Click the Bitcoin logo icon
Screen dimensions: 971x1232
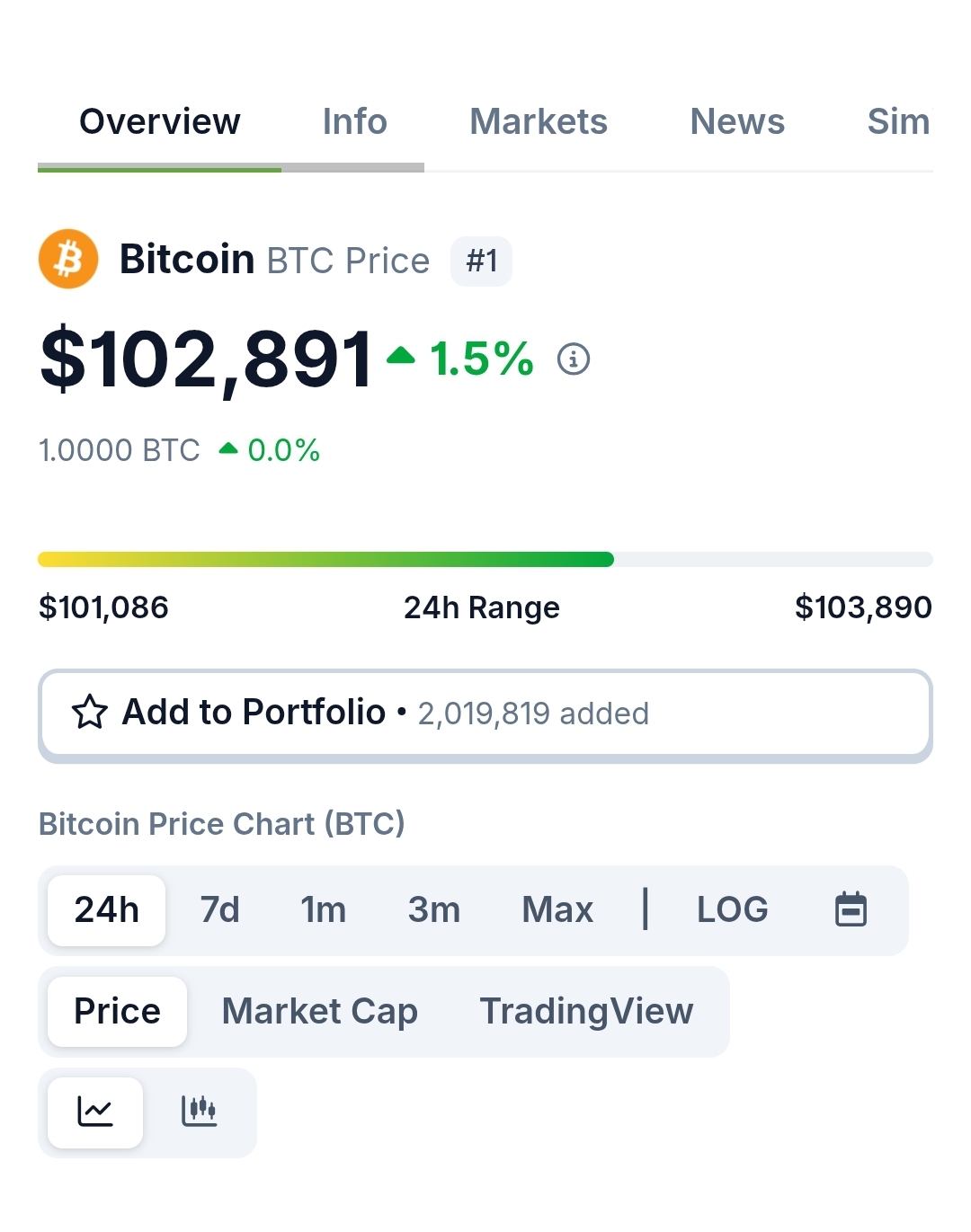coord(68,259)
